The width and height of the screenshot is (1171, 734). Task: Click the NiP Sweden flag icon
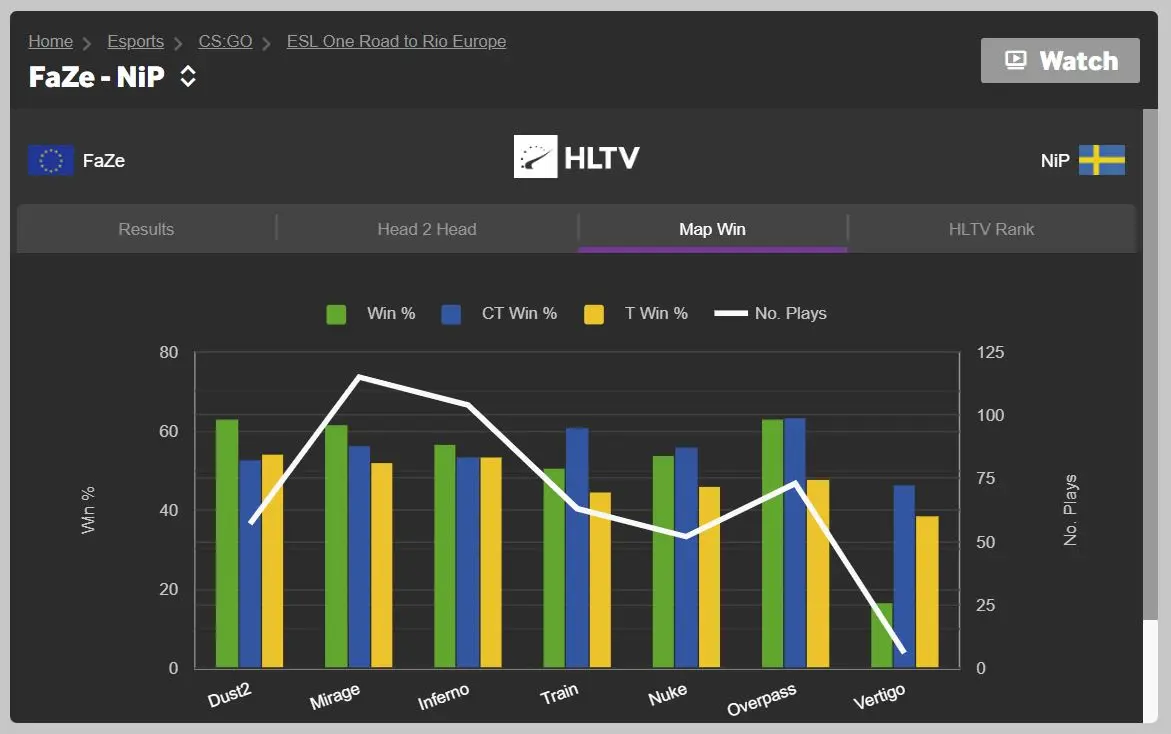point(1102,160)
